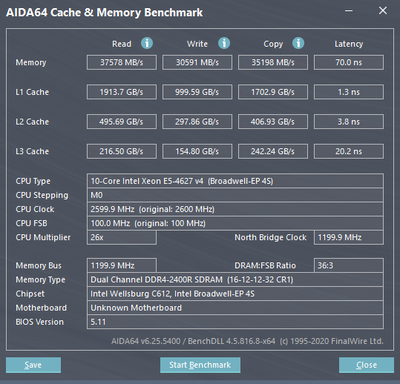Image resolution: width=400 pixels, height=384 pixels.
Task: Minimize the AIDA64 benchmark window
Action: pos(349,11)
